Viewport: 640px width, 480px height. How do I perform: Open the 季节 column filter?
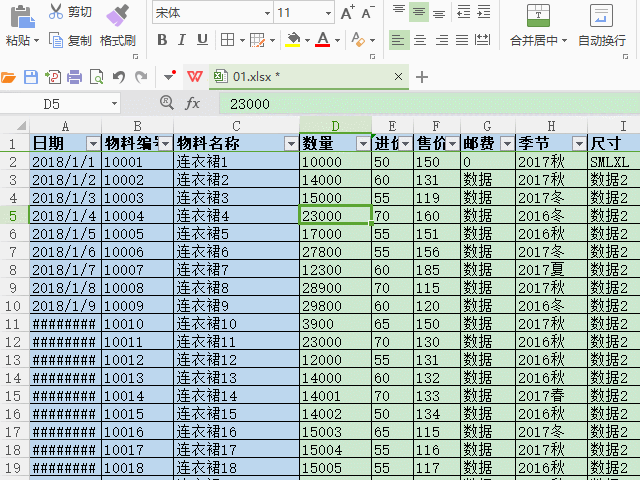(579, 144)
